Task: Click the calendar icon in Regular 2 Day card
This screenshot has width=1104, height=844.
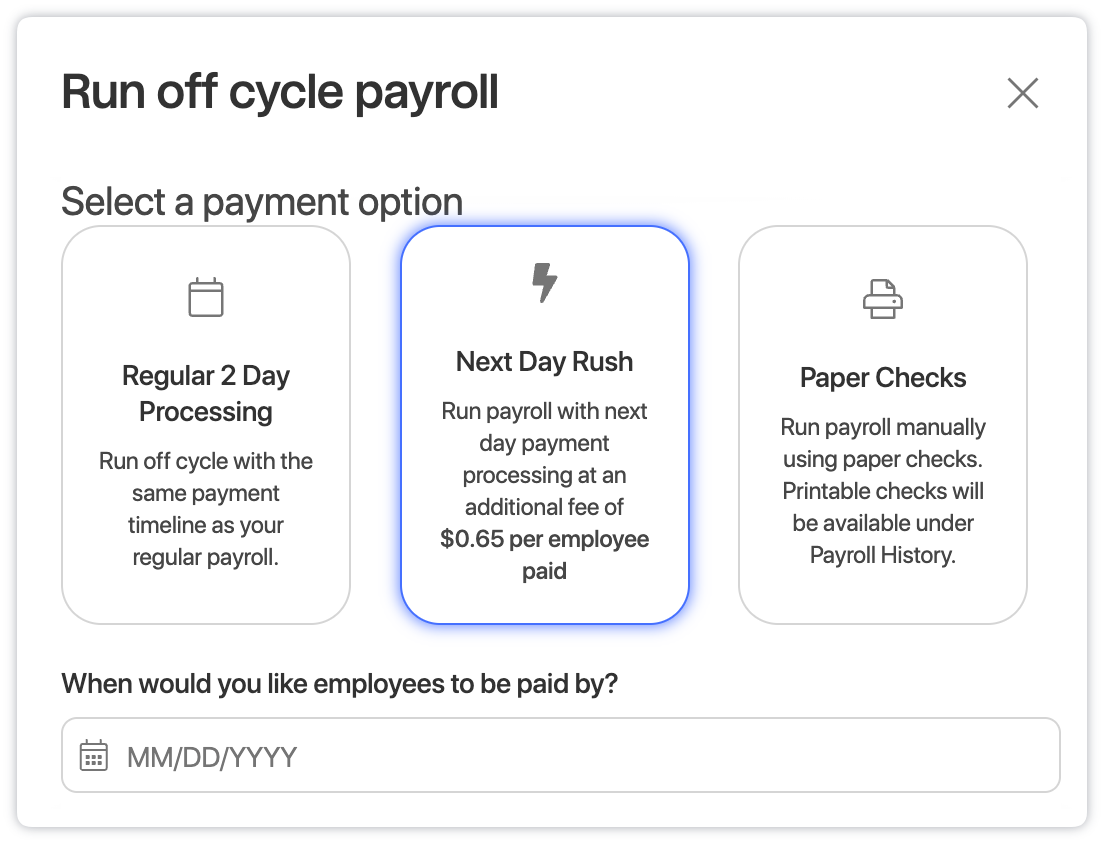Action: [x=206, y=298]
